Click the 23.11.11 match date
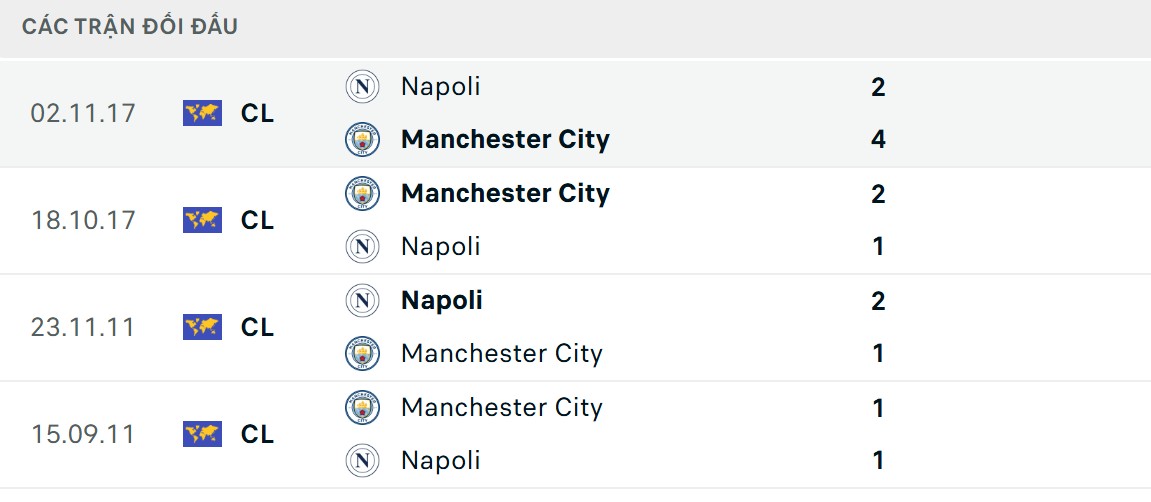This screenshot has height=502, width=1151. pyautogui.click(x=83, y=327)
